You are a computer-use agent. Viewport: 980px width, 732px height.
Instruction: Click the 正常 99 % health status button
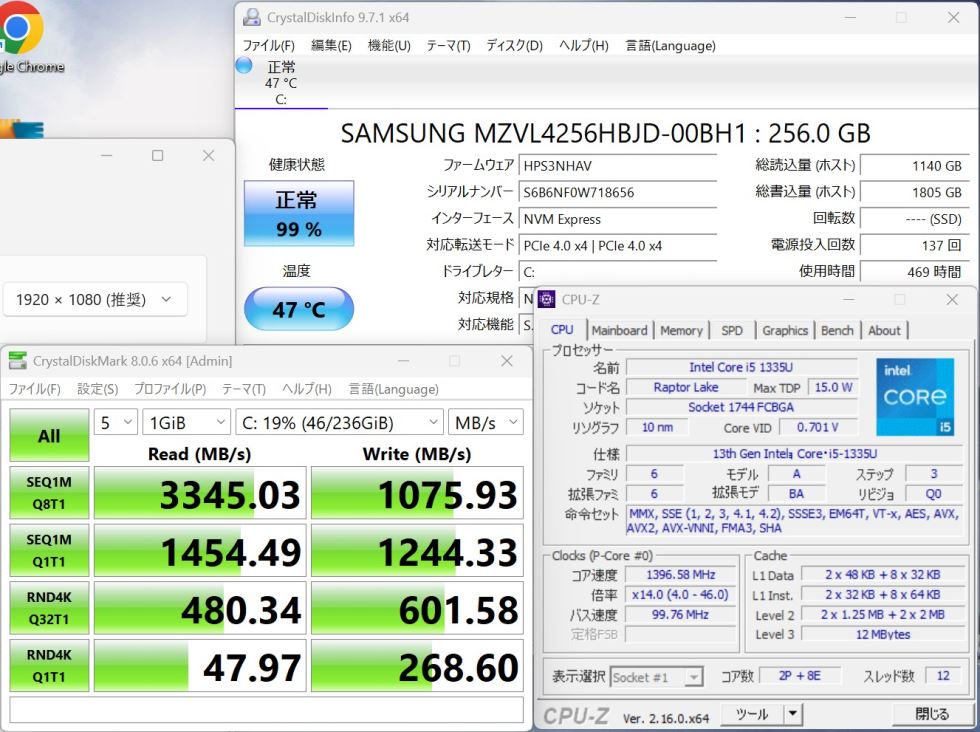pos(299,213)
